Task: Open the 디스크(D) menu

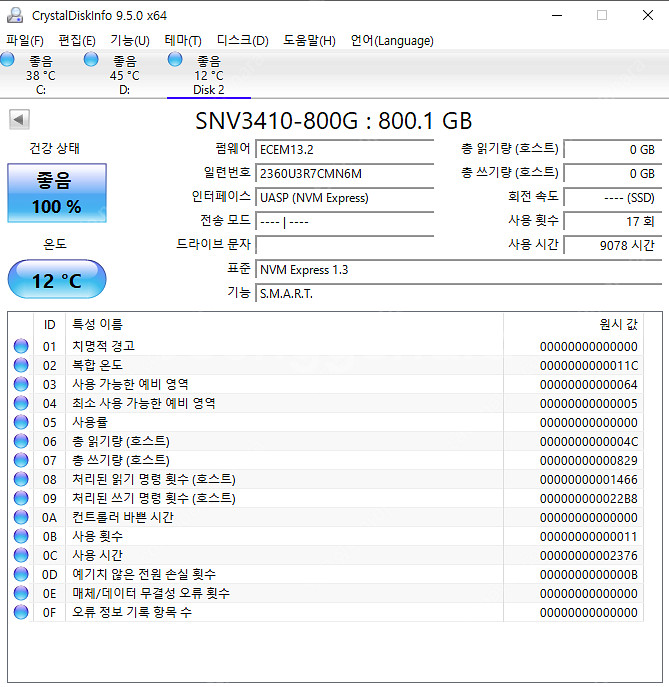Action: pyautogui.click(x=243, y=41)
